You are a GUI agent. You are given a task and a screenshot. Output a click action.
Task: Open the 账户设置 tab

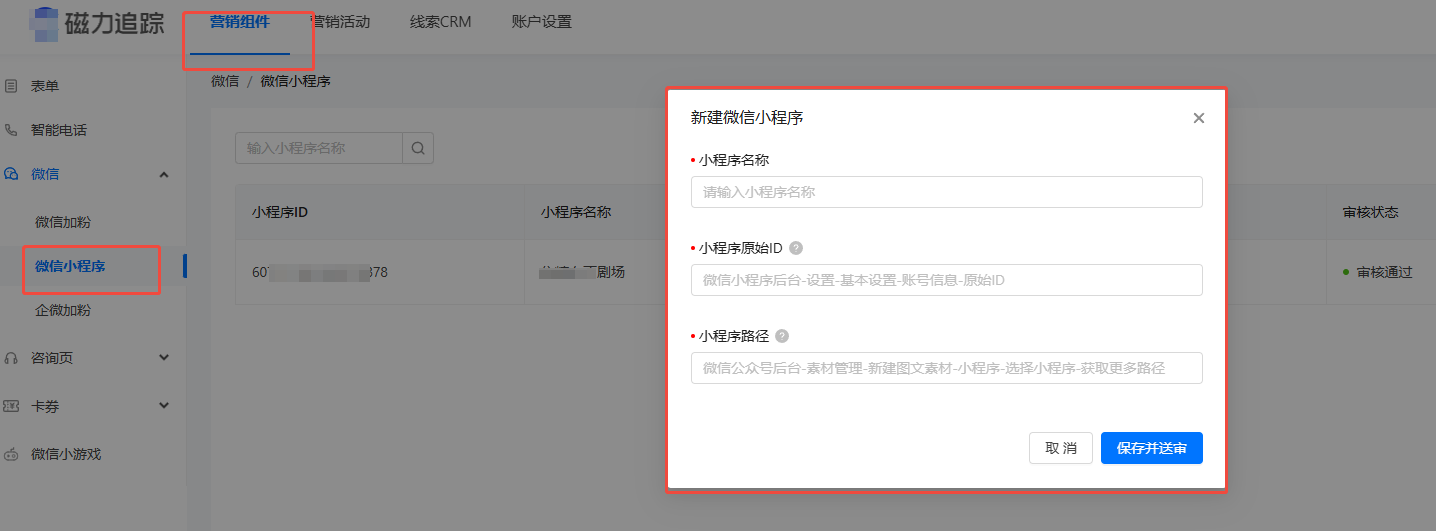click(x=541, y=22)
